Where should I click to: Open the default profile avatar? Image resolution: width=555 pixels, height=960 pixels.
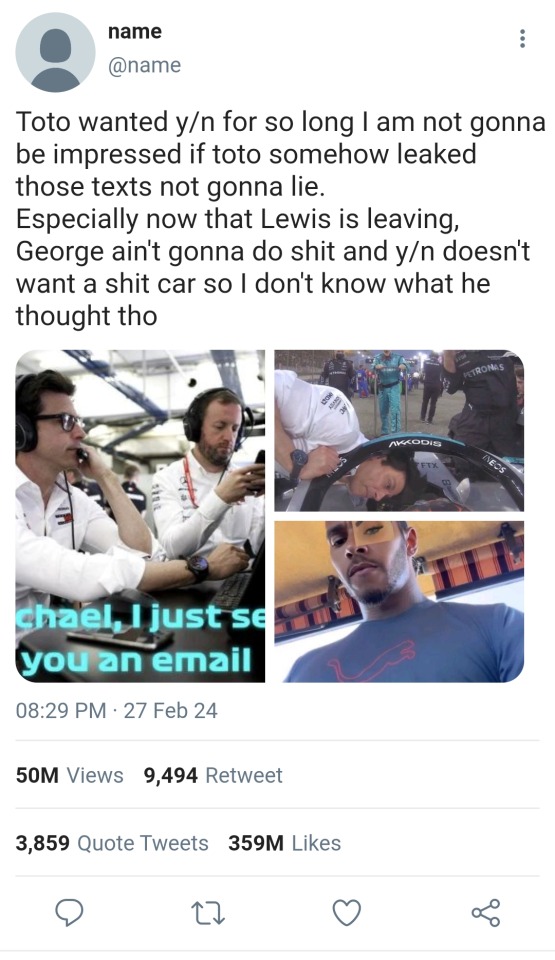point(55,52)
